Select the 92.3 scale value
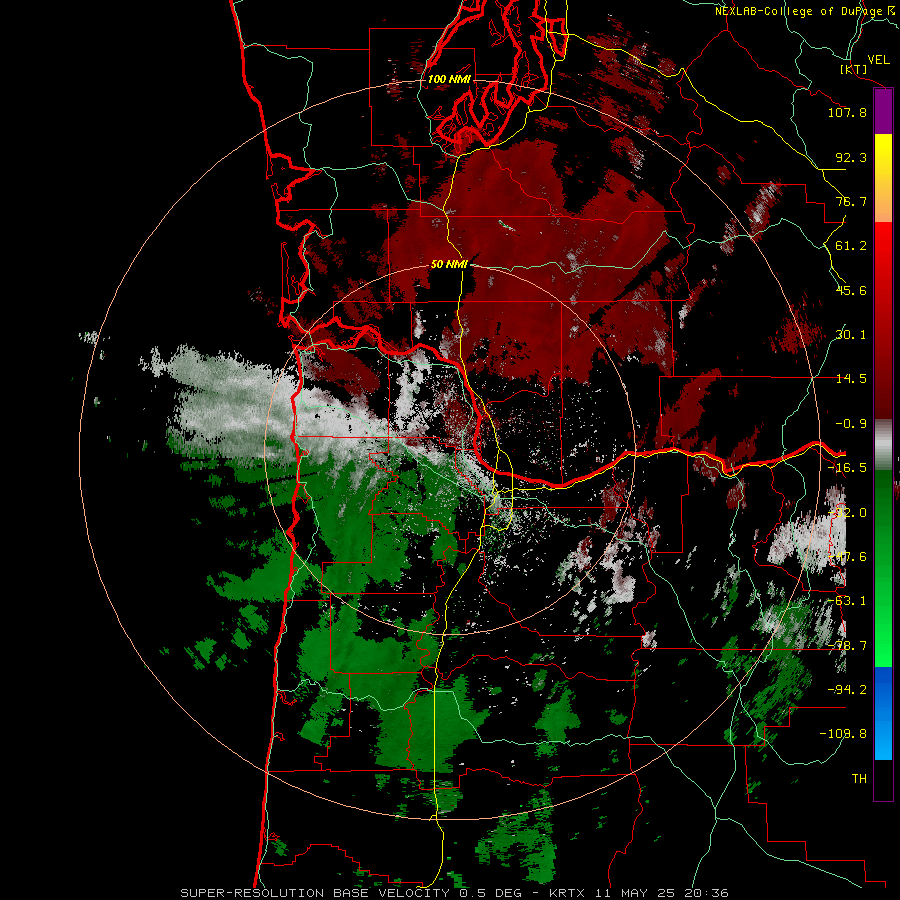The width and height of the screenshot is (900, 900). tap(851, 157)
